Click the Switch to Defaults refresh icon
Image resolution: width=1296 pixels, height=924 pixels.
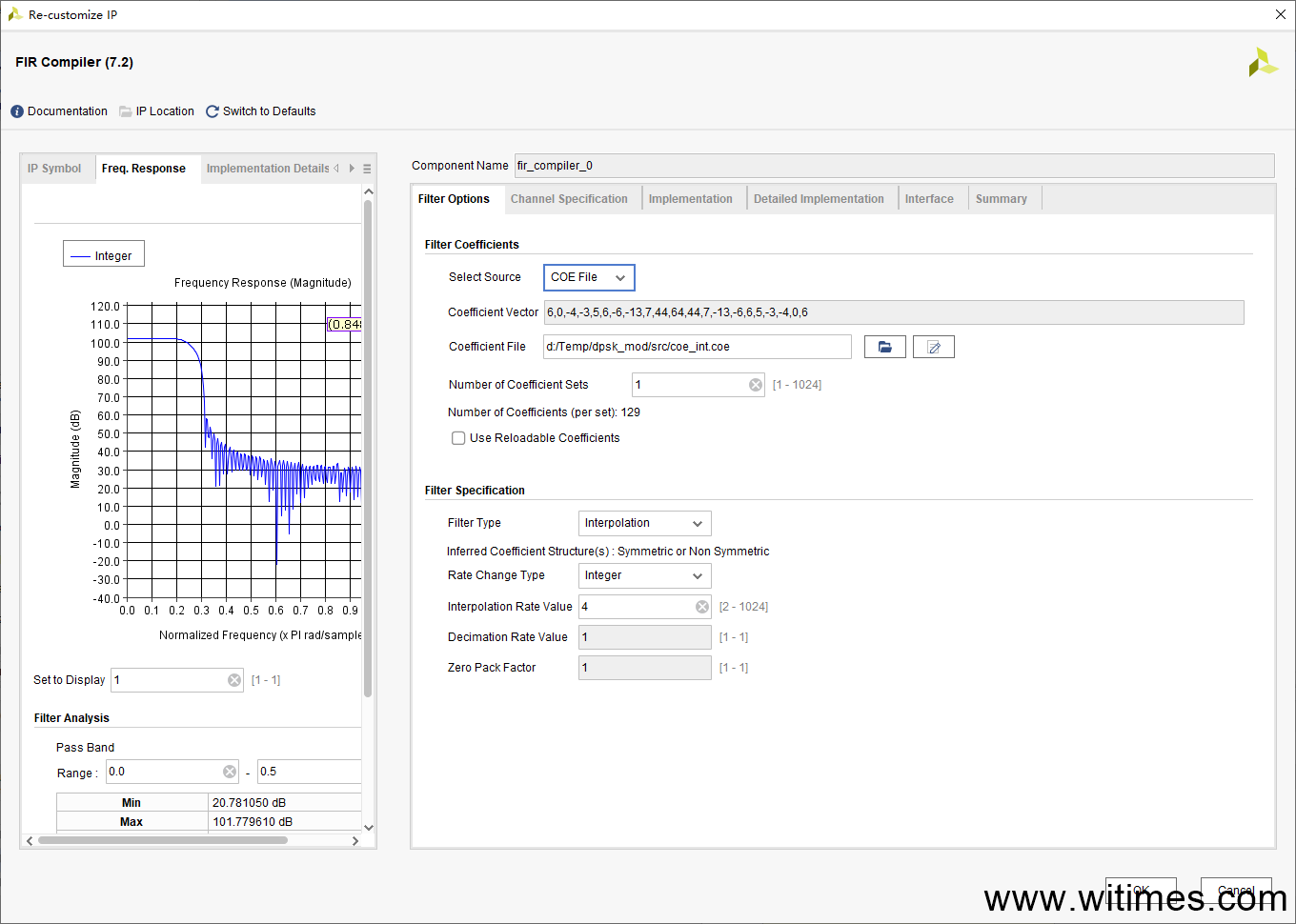tap(213, 111)
